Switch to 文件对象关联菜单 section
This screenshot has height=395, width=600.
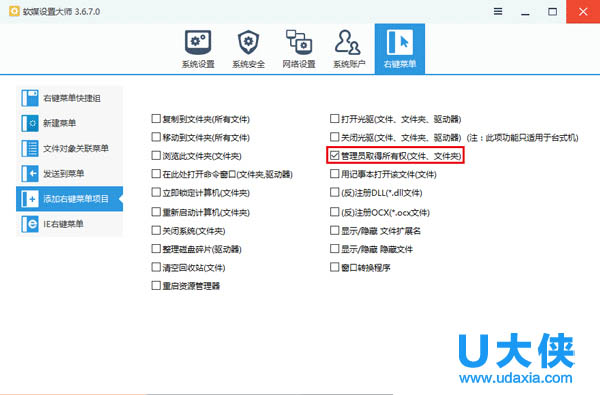[69, 149]
